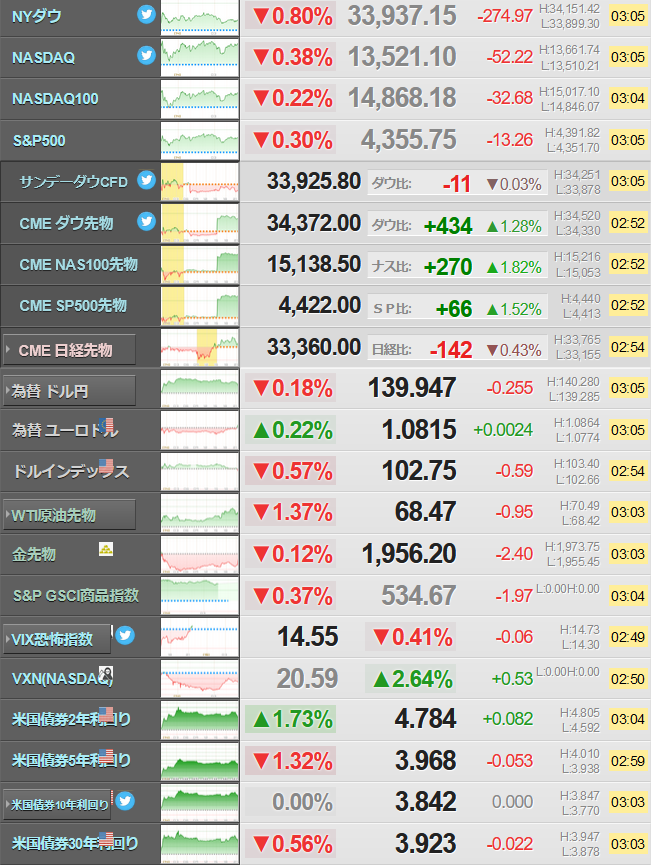This screenshot has height=865, width=652.
Task: Click the Twitter icon in NYダウ row
Action: (146, 14)
